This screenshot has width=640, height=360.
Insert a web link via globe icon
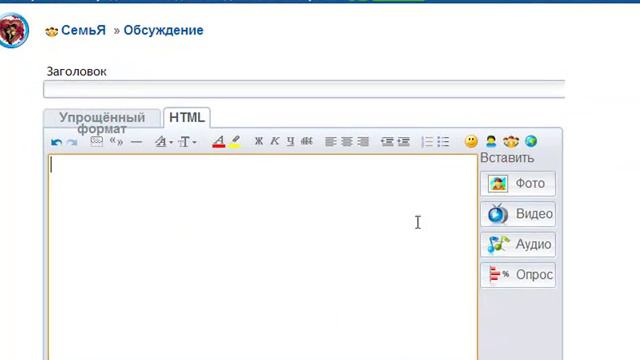(531, 141)
